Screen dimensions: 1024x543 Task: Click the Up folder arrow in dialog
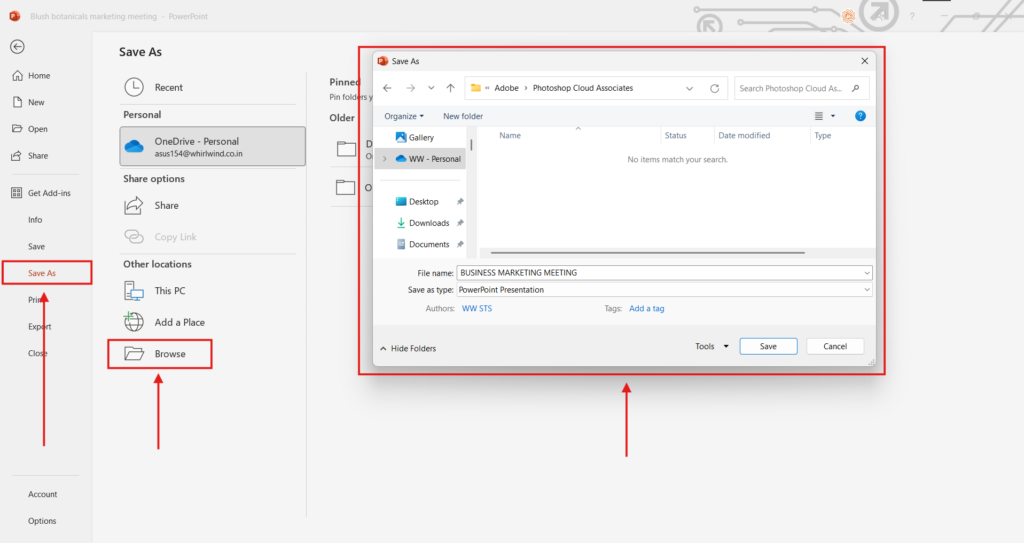(x=450, y=88)
